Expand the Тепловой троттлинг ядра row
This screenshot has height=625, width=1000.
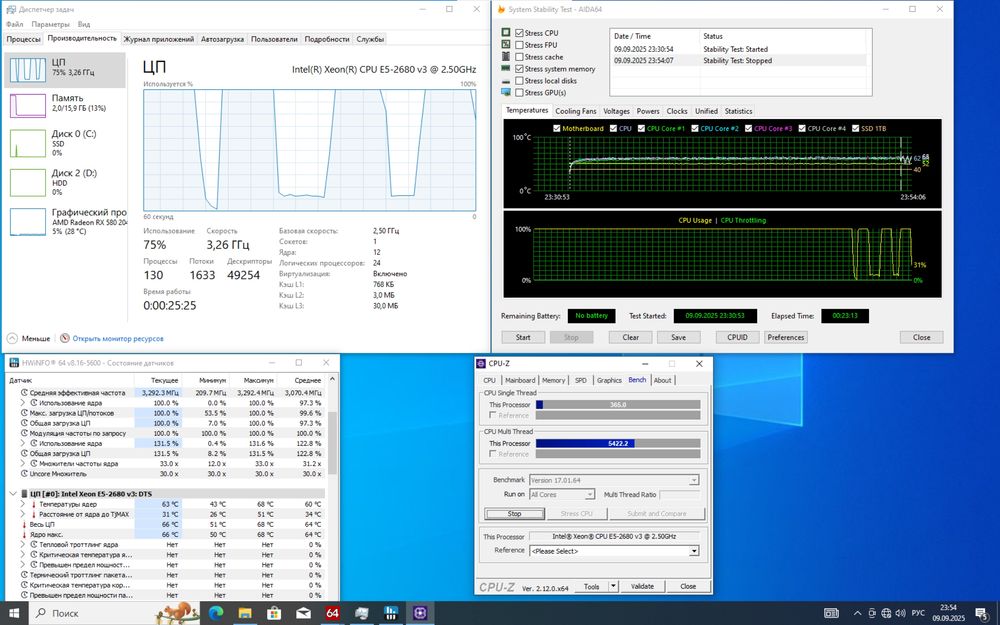click(24, 545)
